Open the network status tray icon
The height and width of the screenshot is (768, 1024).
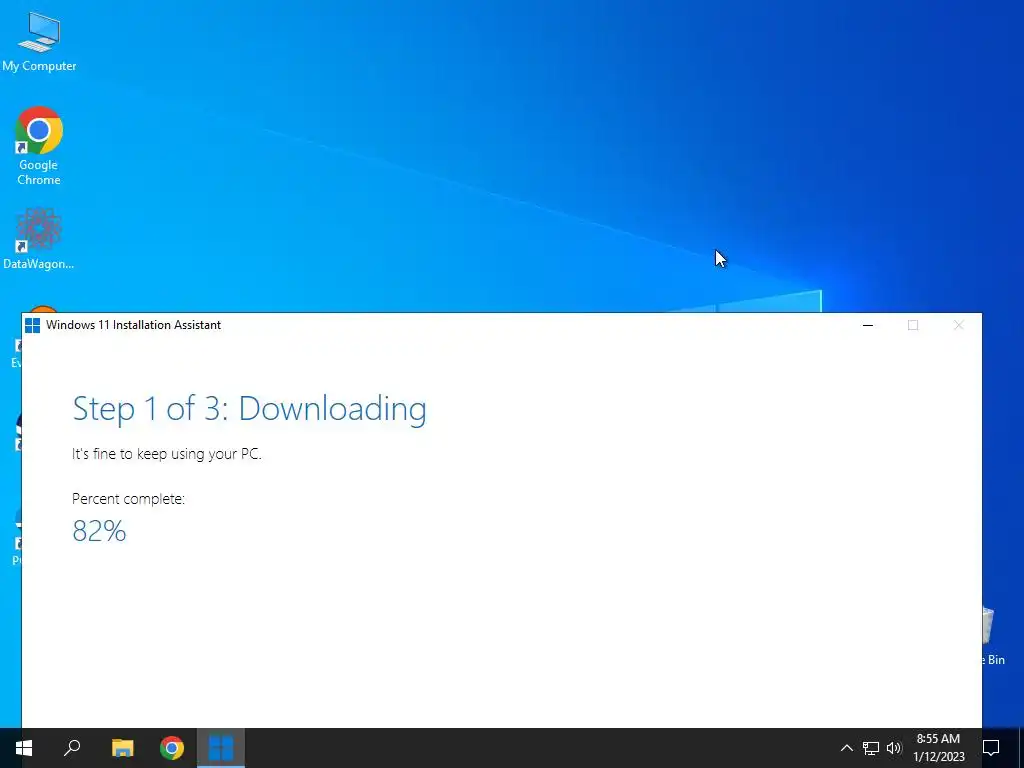[871, 748]
